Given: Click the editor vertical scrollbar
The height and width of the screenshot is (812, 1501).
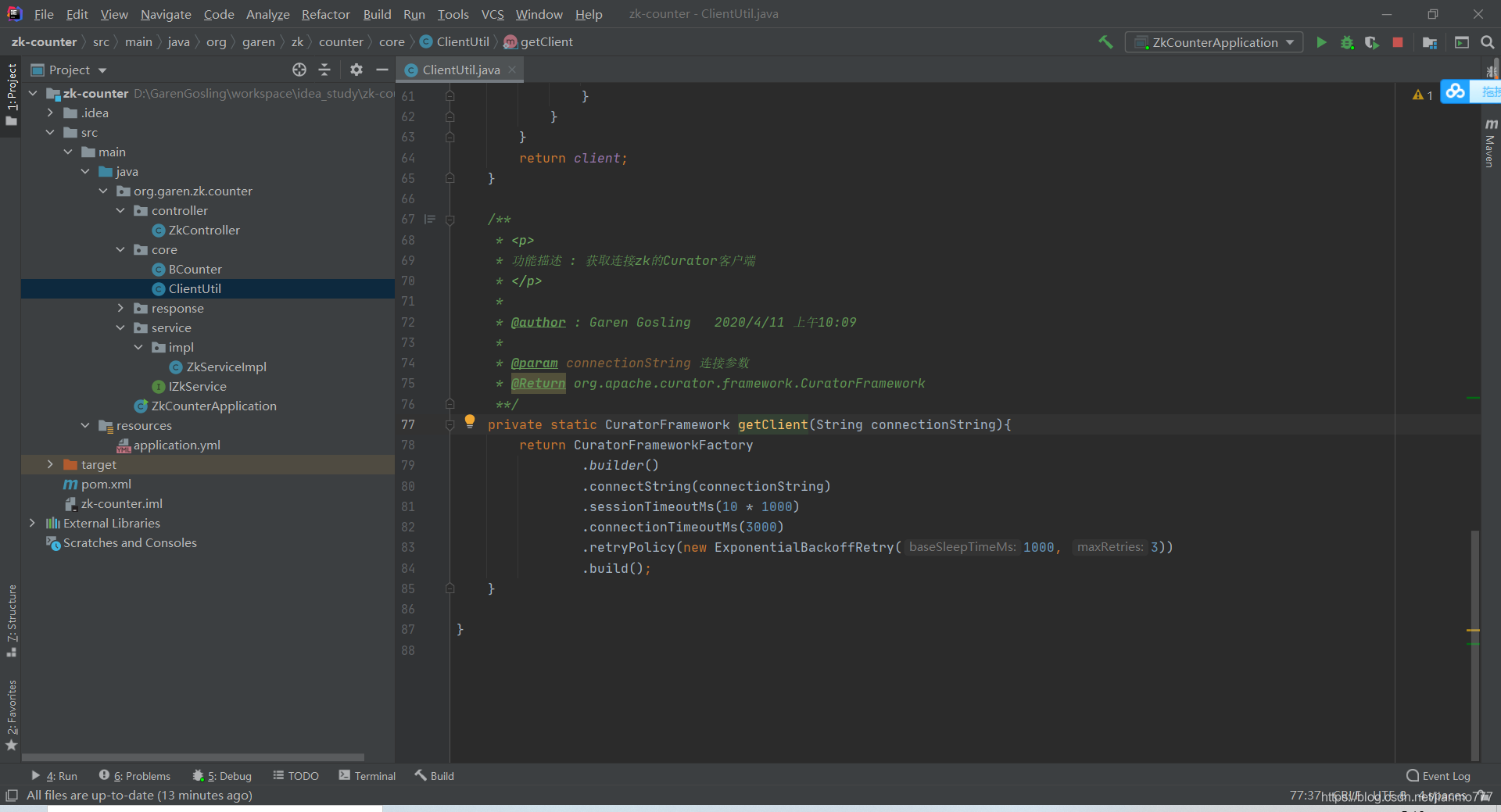Looking at the screenshot, I should [x=1475, y=645].
